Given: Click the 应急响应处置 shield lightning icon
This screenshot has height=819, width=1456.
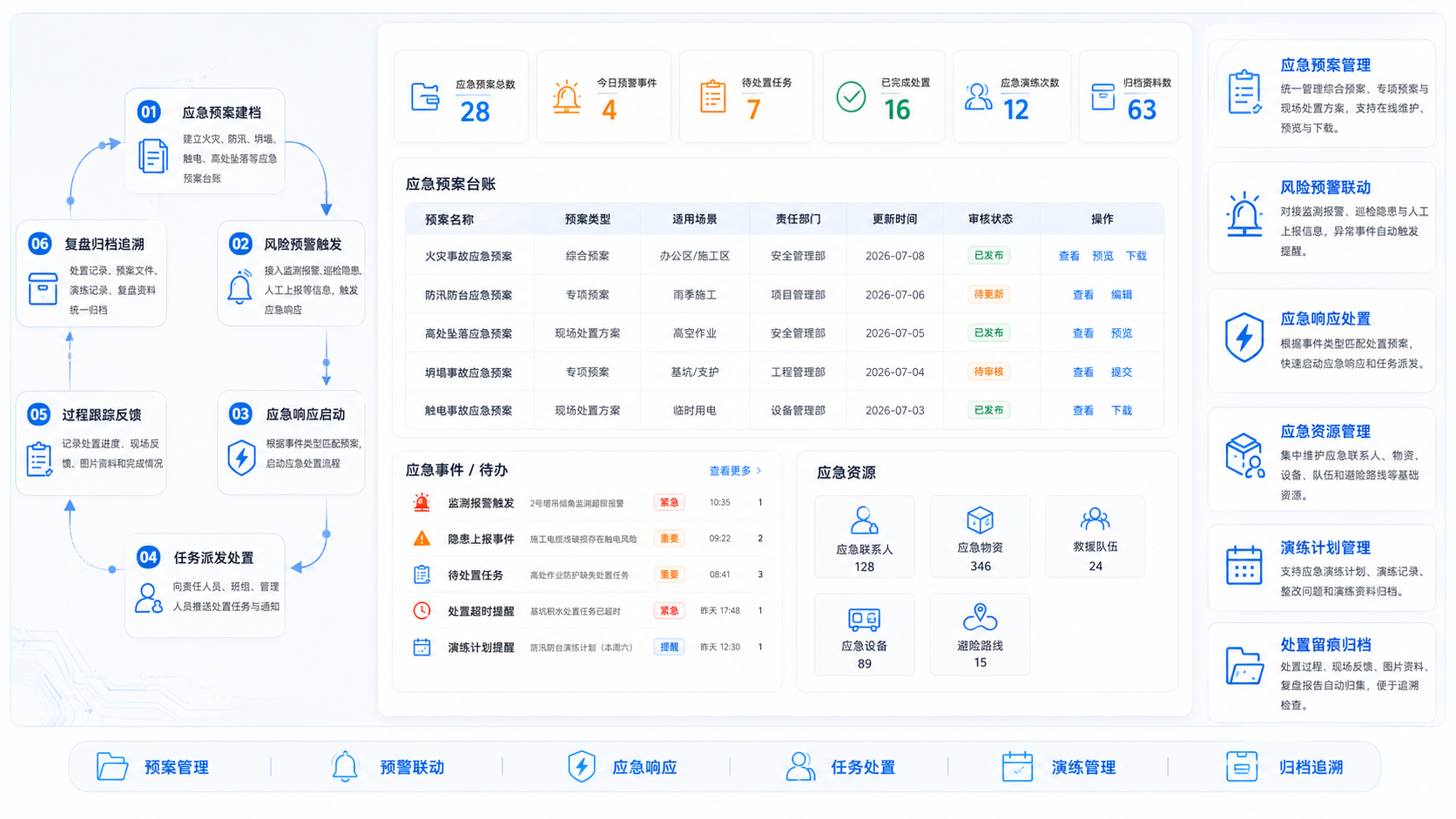Looking at the screenshot, I should [1244, 337].
